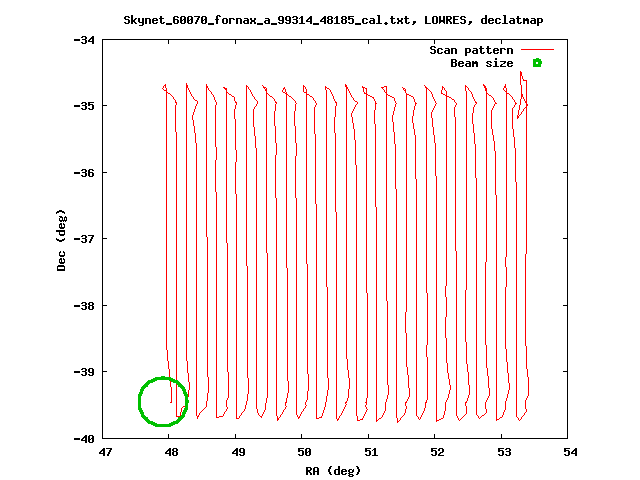This screenshot has width=640, height=480.
Task: Click the 'Scan pattern' legend label
Action: (x=471, y=50)
